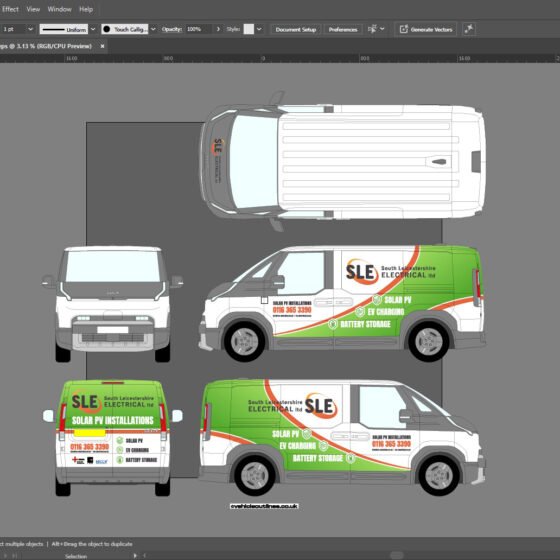
Task: Expand the Style dropdown arrow
Action: click(259, 29)
